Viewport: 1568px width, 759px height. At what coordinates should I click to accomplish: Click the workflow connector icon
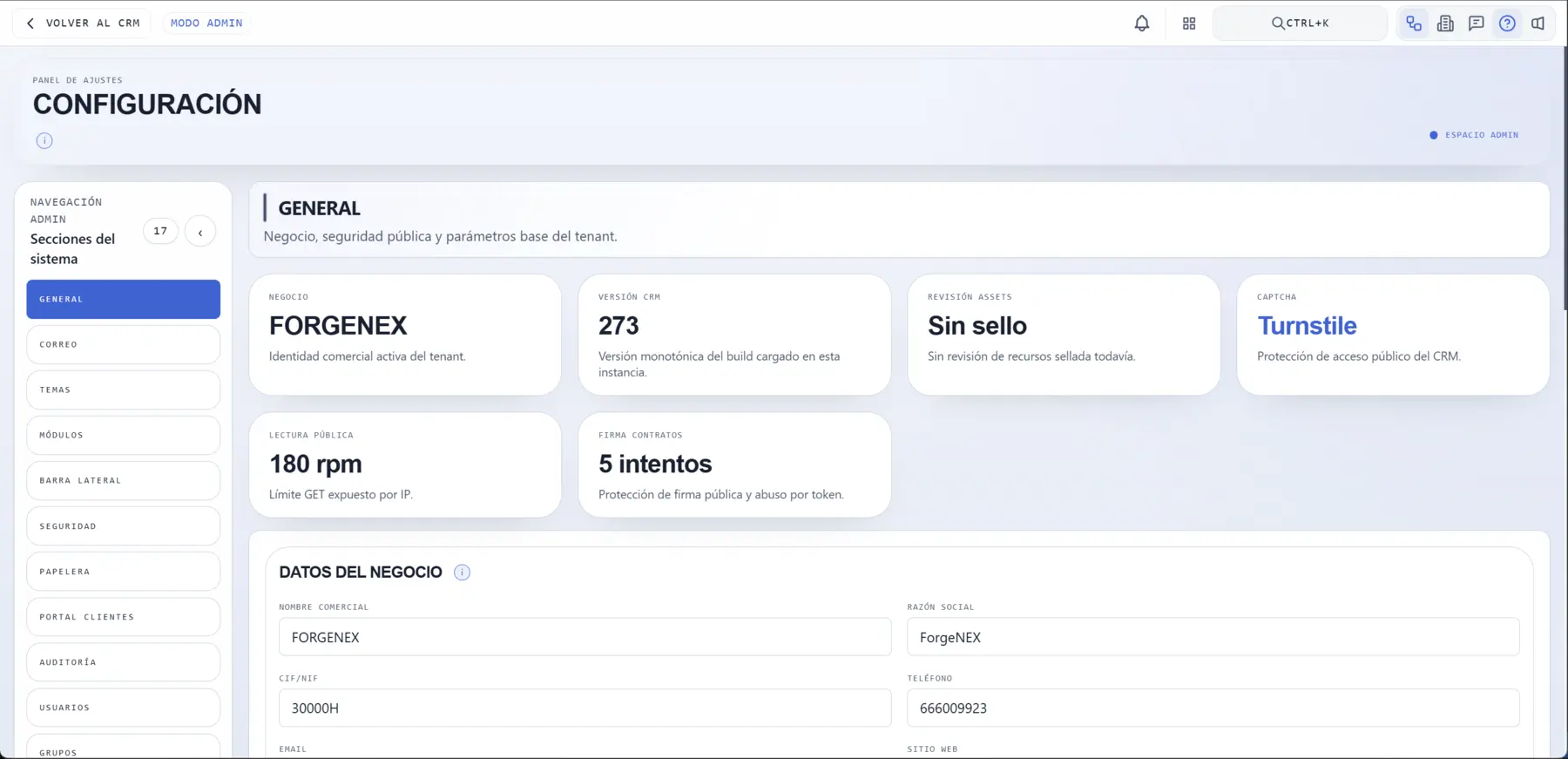pos(1414,24)
